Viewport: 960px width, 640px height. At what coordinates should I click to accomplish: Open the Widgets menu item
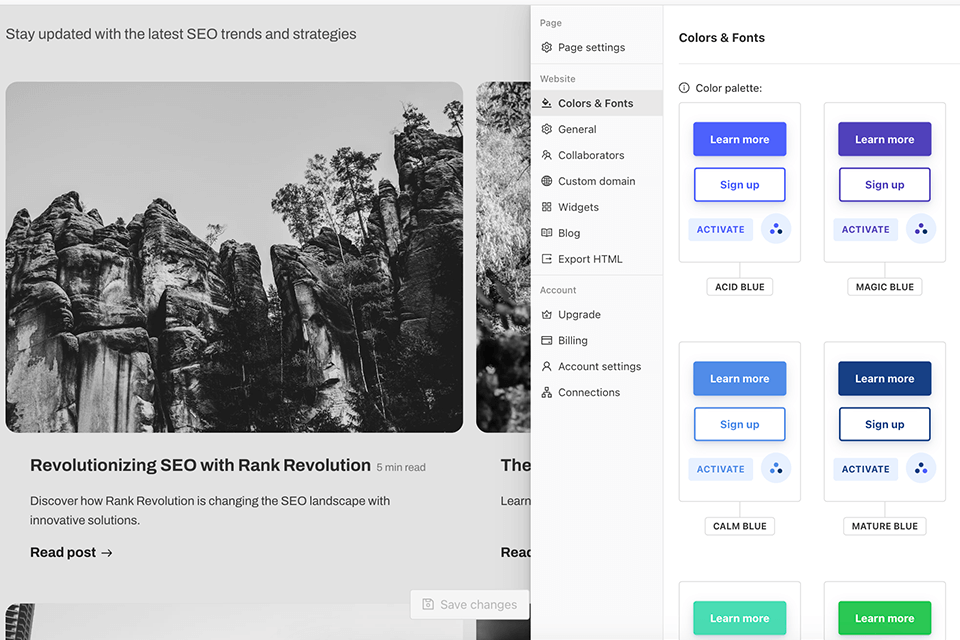[597, 207]
